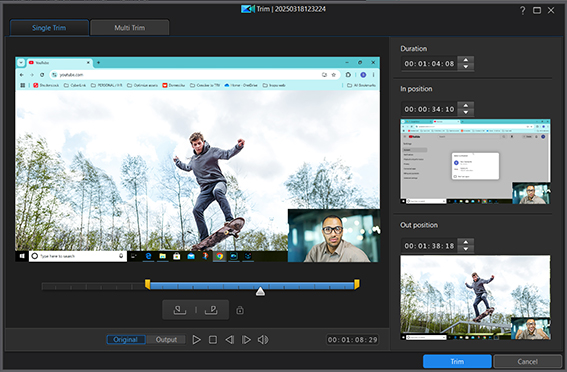Click the Mark Out icon
The image size is (567, 372).
pos(211,310)
